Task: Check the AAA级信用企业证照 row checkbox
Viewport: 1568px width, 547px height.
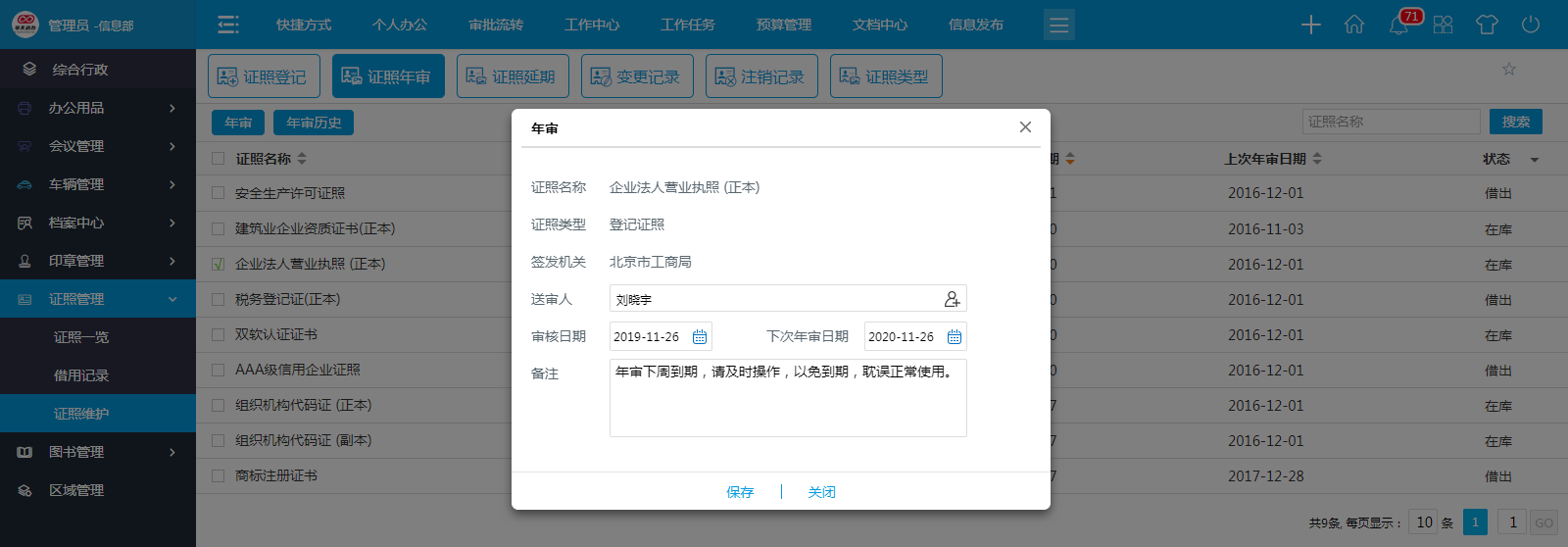Action: click(x=218, y=370)
